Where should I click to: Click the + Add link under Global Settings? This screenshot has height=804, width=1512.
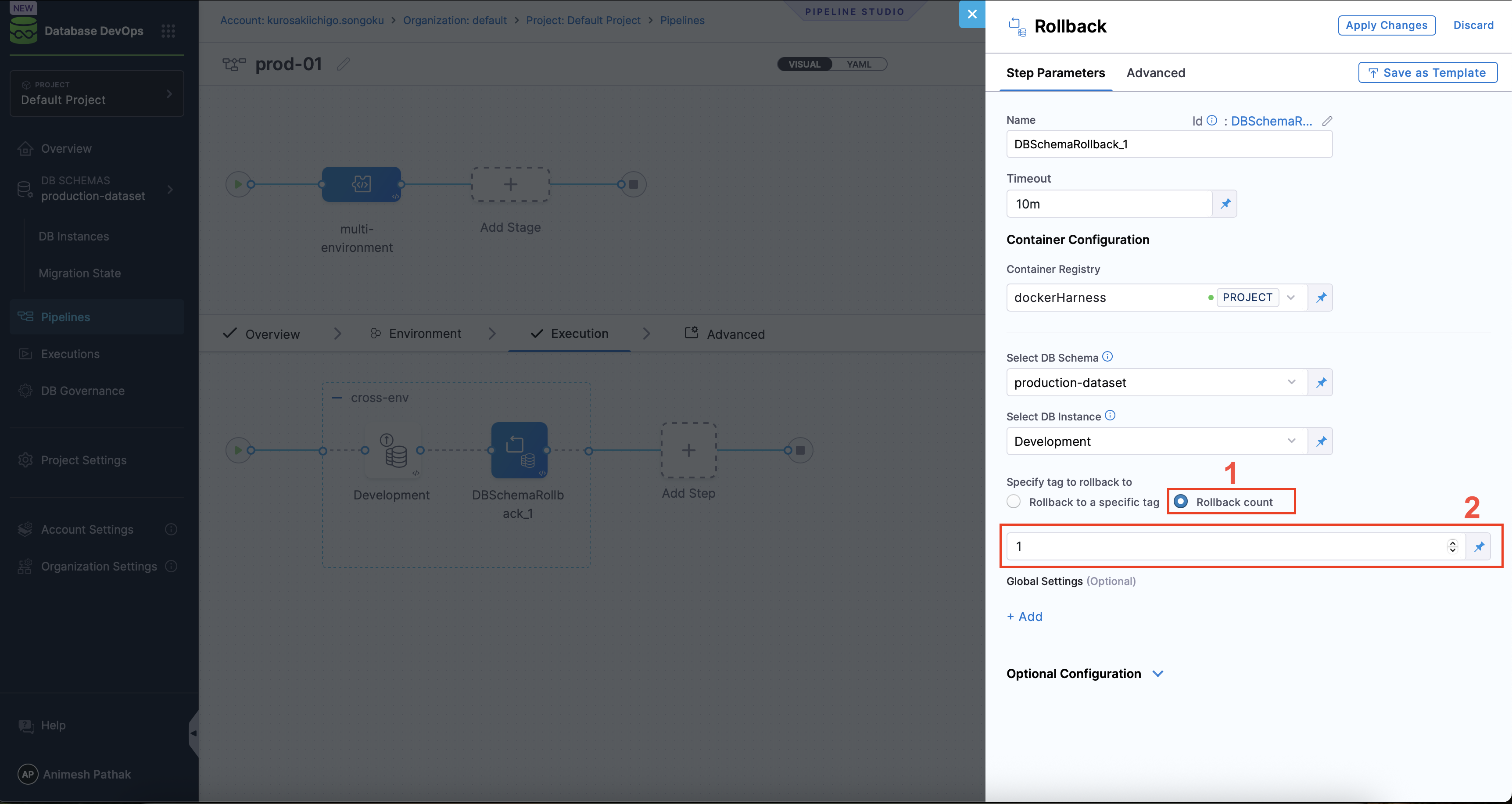coord(1024,617)
